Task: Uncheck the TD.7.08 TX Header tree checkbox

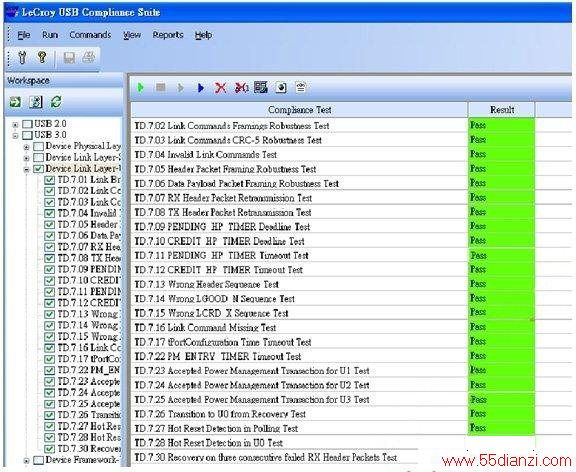Action: point(49,258)
